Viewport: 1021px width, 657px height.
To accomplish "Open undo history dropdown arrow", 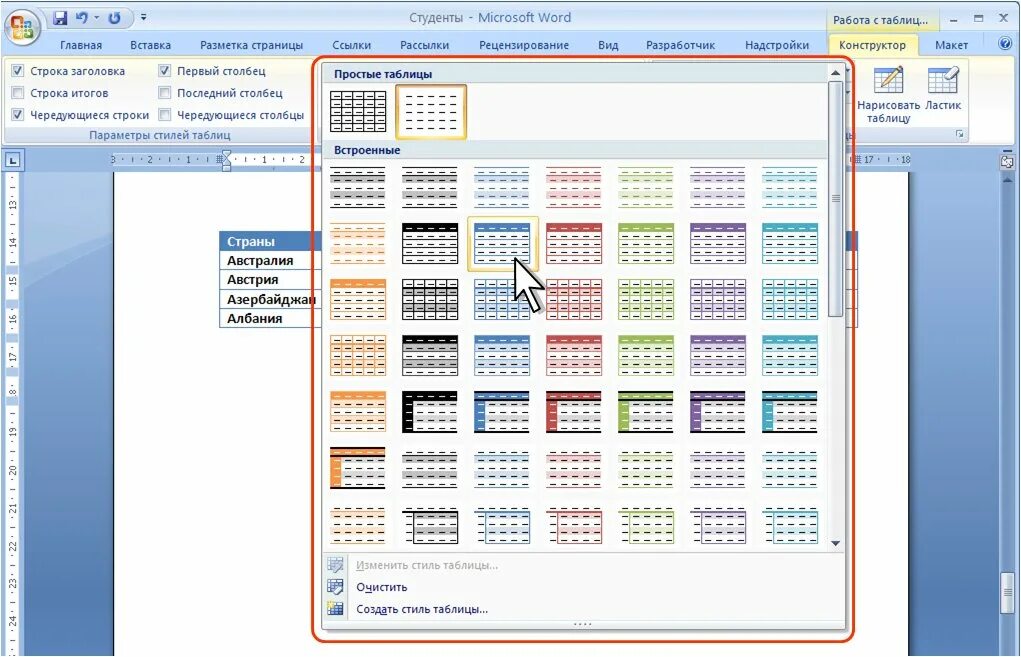I will [x=96, y=18].
